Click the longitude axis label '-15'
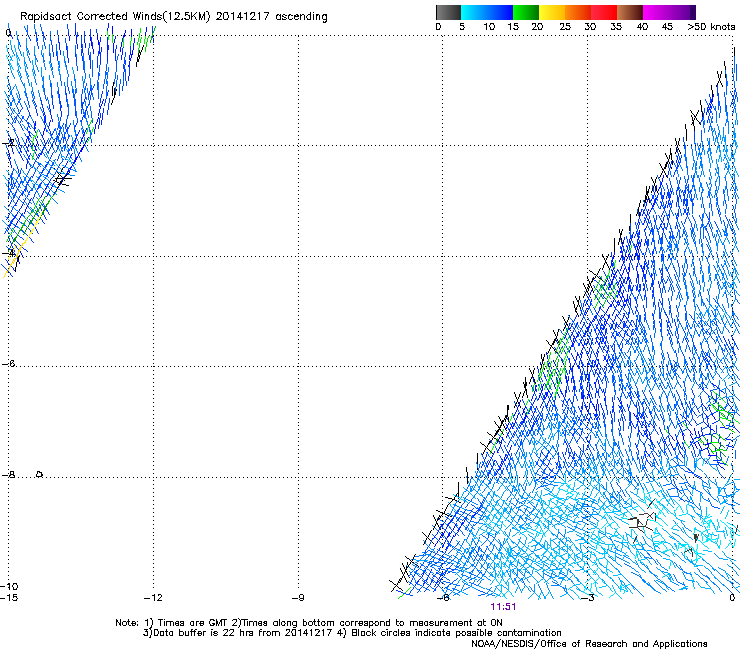The height and width of the screenshot is (650, 740). 9,598
